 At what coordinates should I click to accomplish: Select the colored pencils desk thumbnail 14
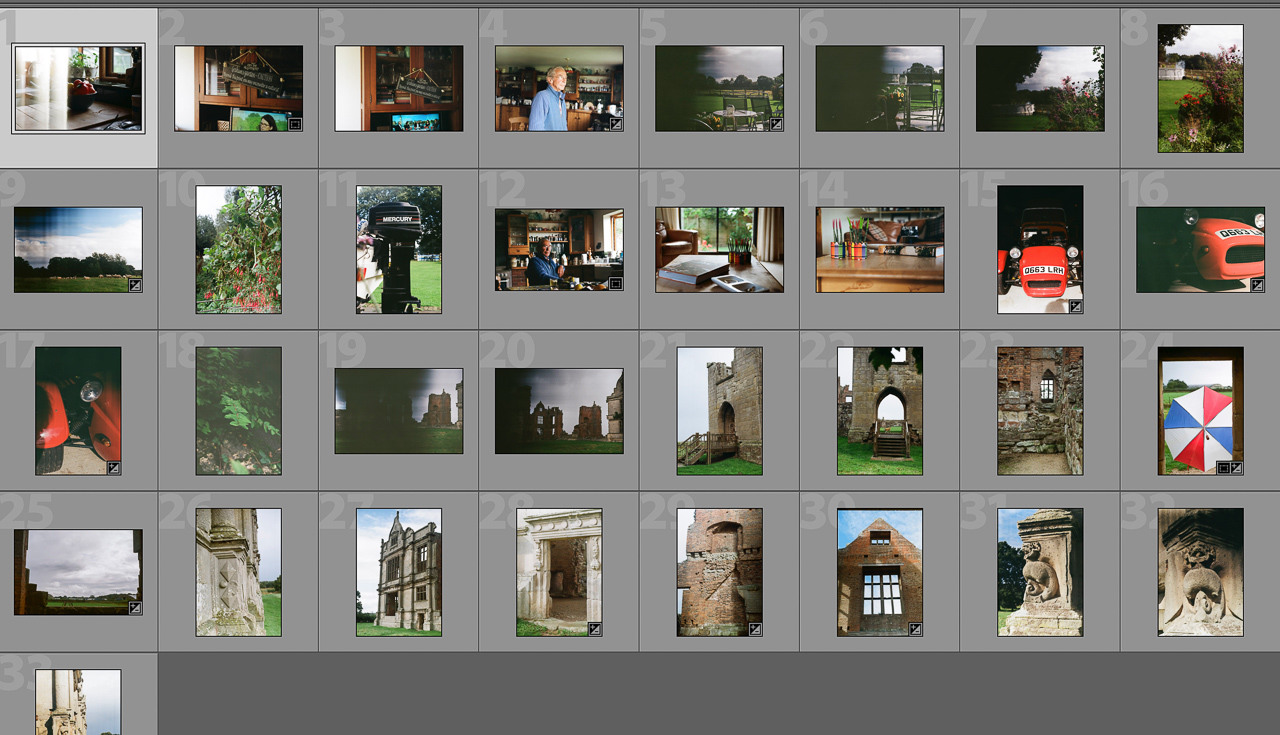click(x=879, y=249)
